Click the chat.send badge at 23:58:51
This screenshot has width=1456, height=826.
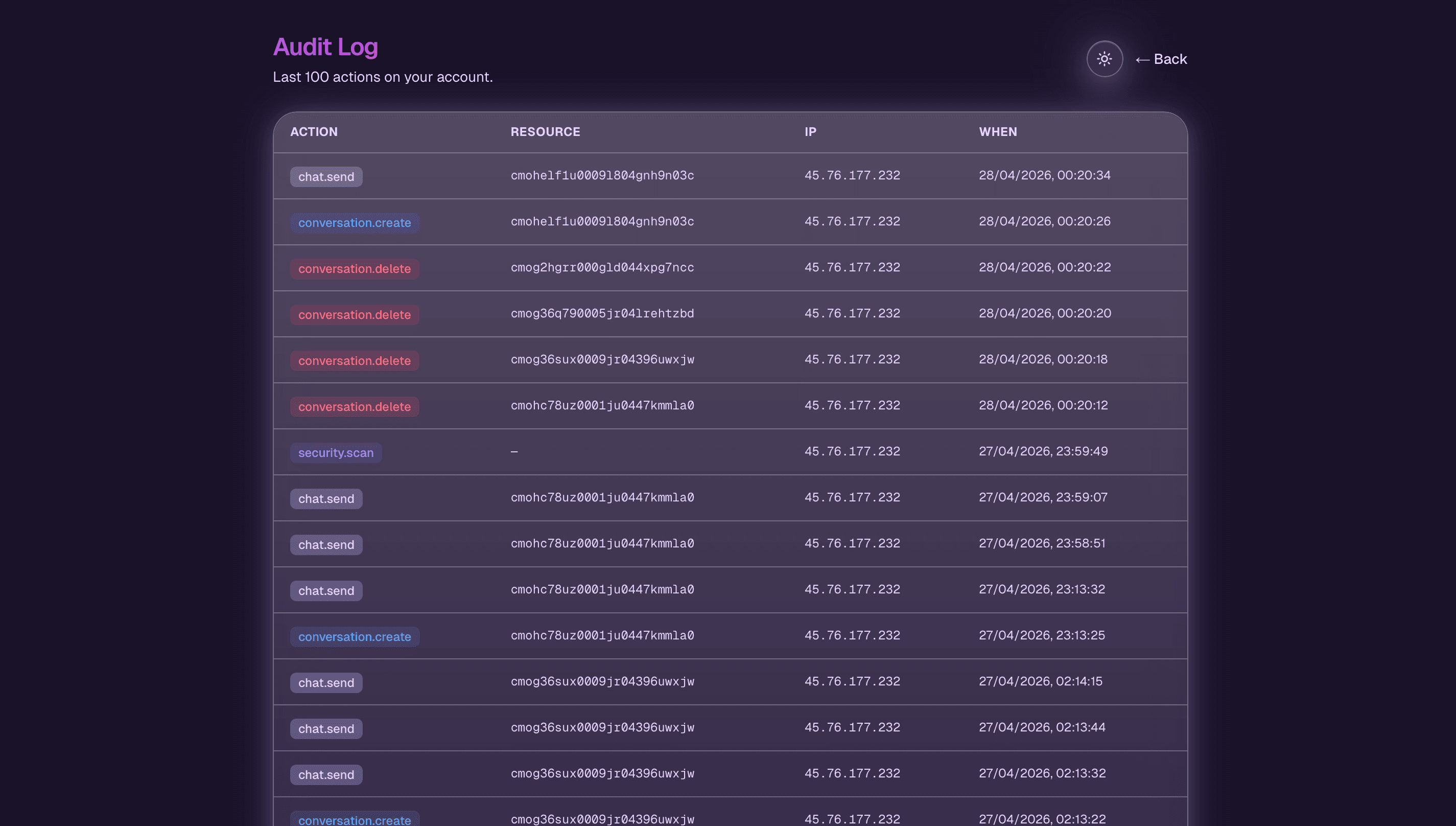pyautogui.click(x=326, y=544)
